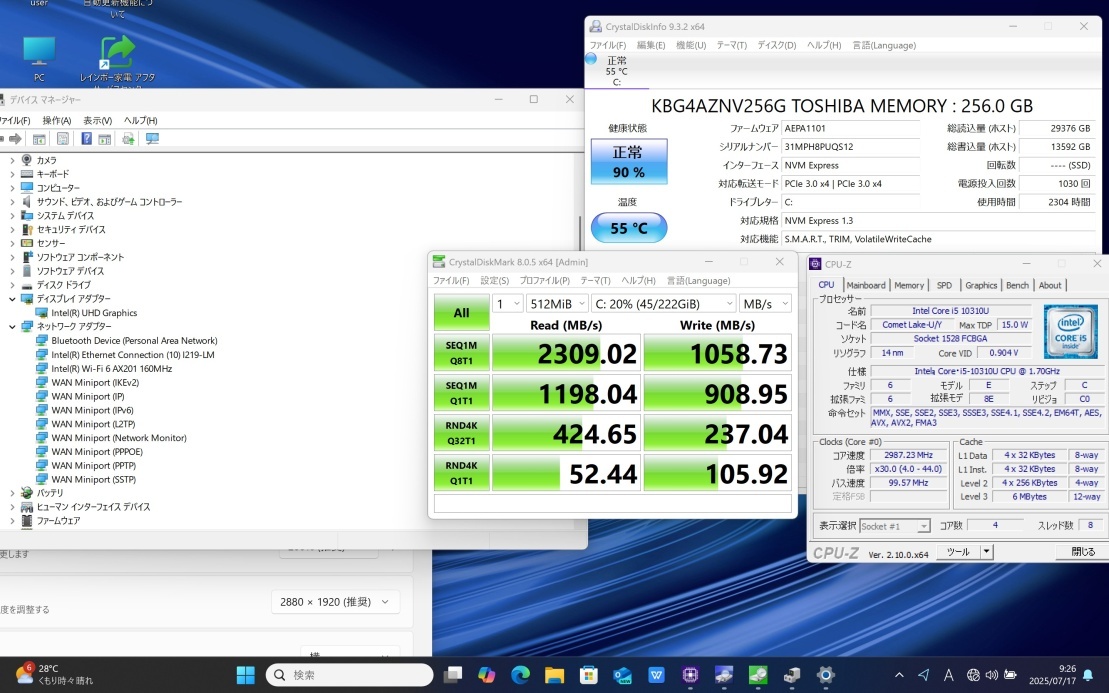Screen dimensions: 1109x693
Task: Expand the バッテリ device category
Action: point(12,493)
